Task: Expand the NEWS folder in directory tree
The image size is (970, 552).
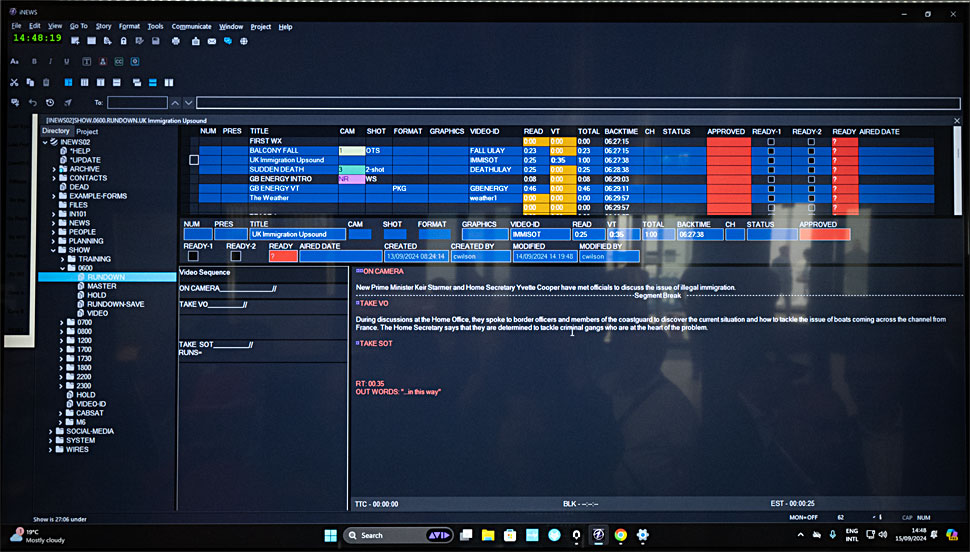Action: (x=54, y=223)
